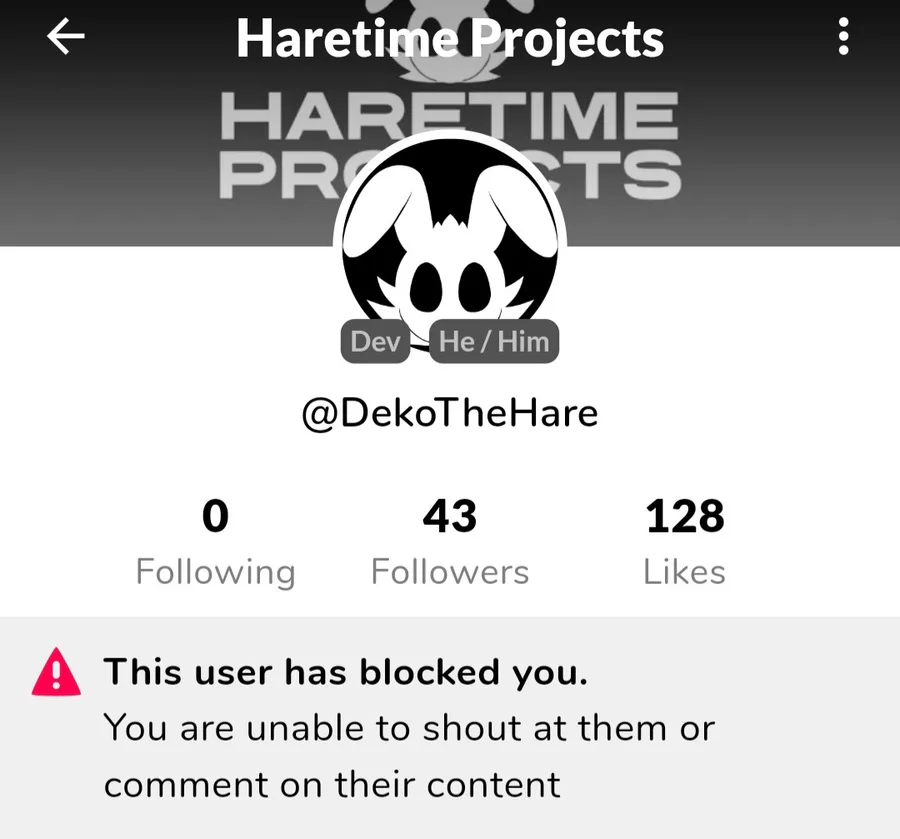Viewport: 900px width, 839px height.
Task: Open the three-dot overflow menu
Action: coord(843,36)
